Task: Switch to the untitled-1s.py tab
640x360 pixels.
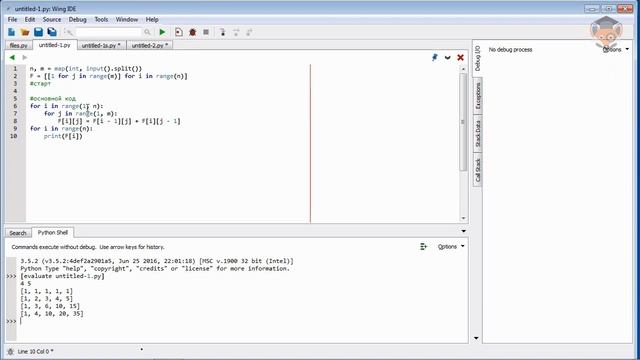Action: (101, 45)
